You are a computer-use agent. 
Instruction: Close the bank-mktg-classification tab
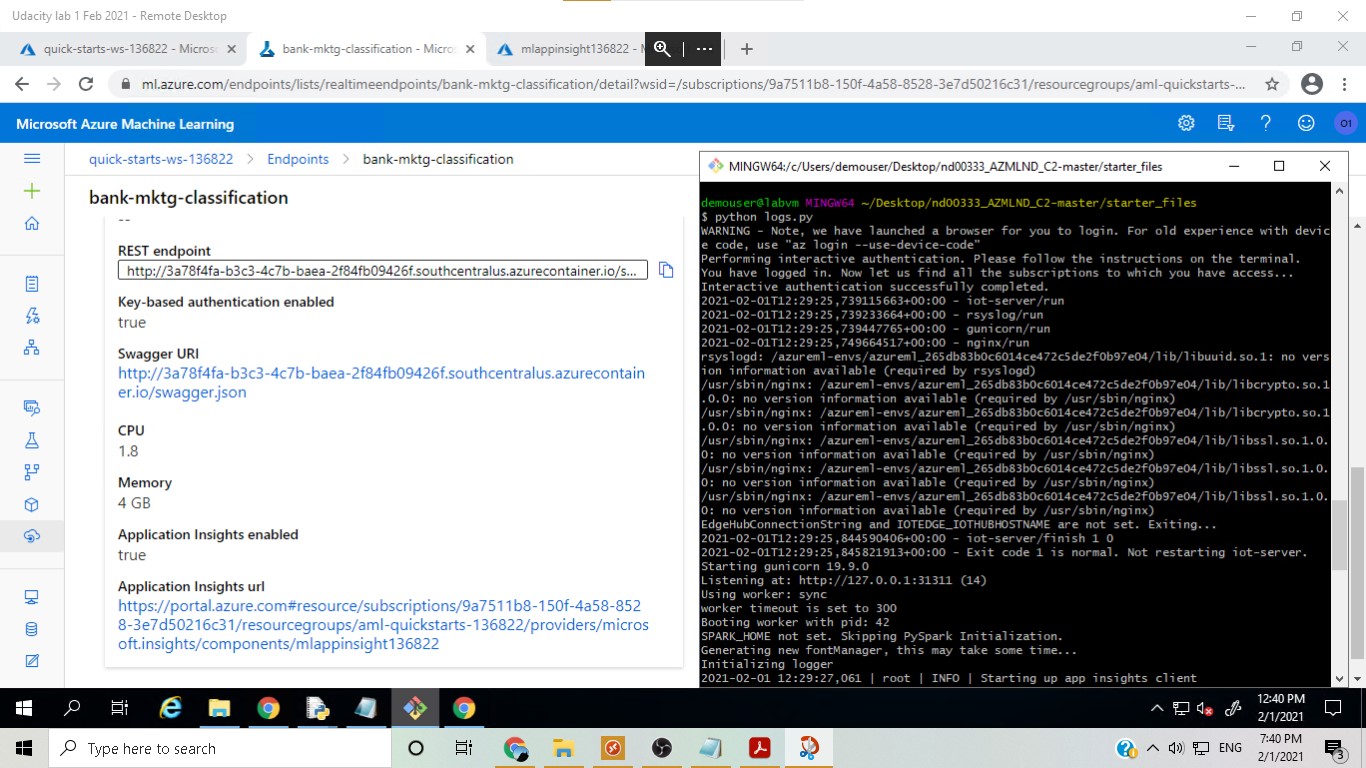click(469, 48)
